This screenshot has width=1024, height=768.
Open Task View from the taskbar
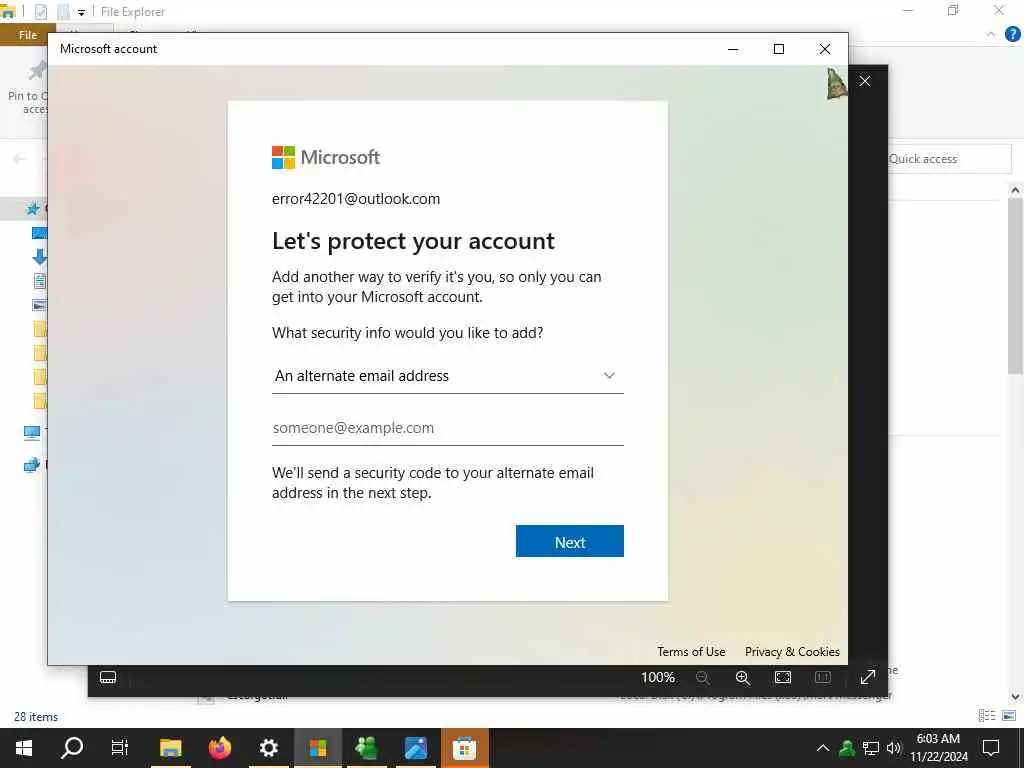click(120, 748)
